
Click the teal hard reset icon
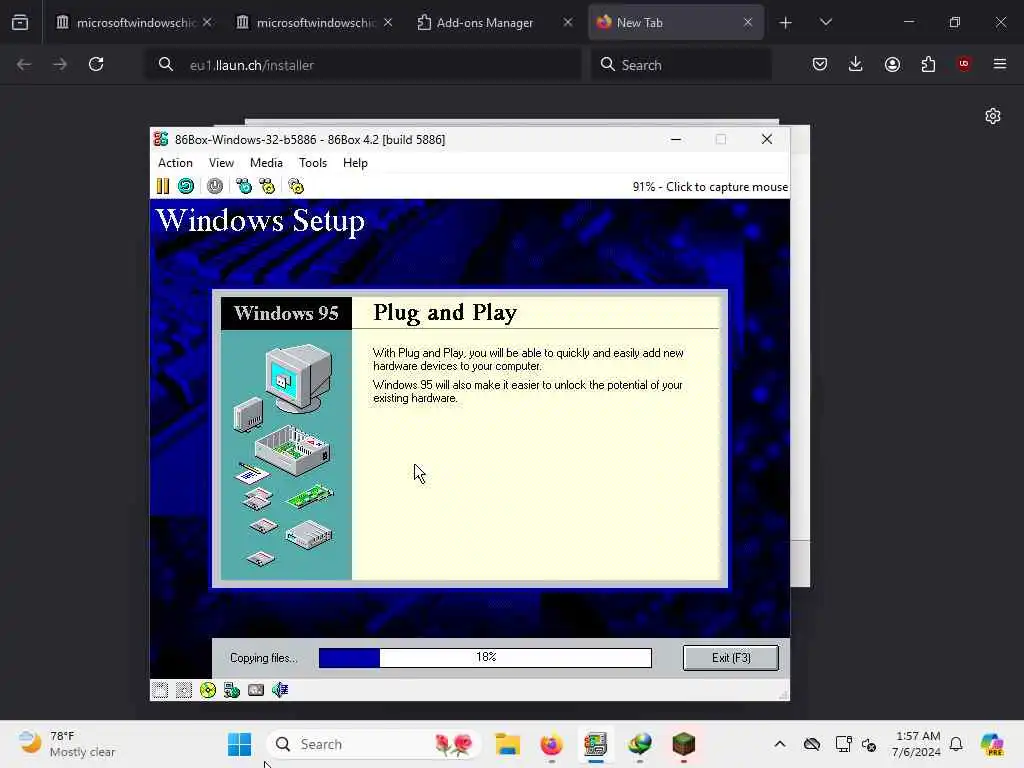186,187
